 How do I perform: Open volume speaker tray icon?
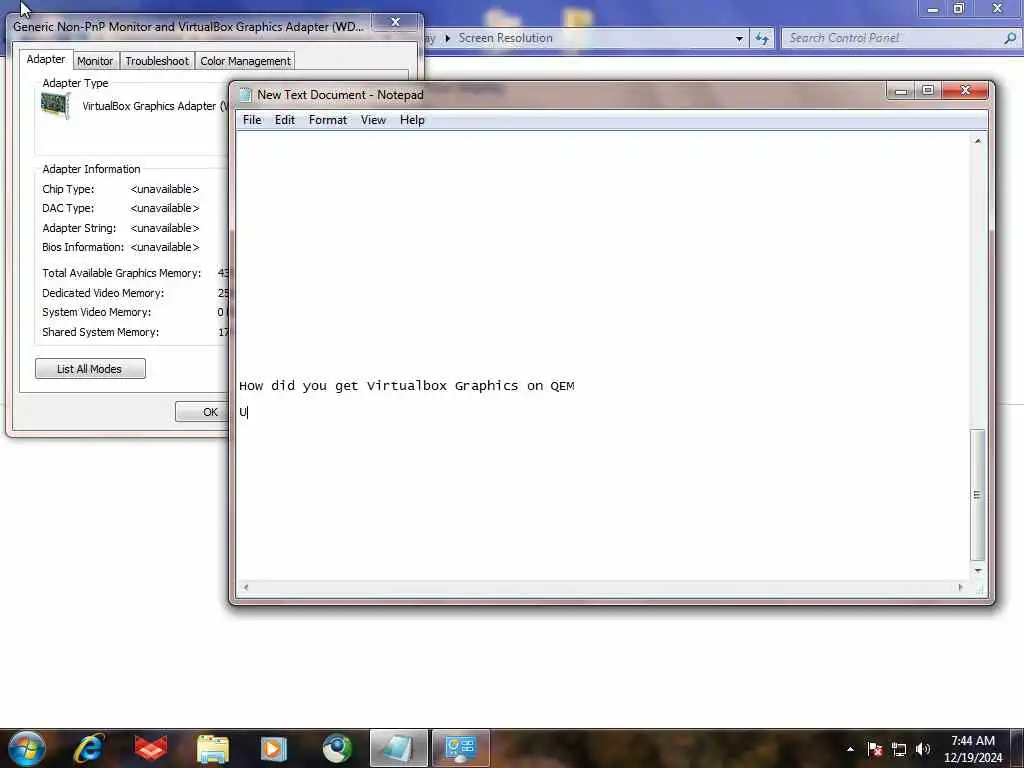pyautogui.click(x=923, y=749)
